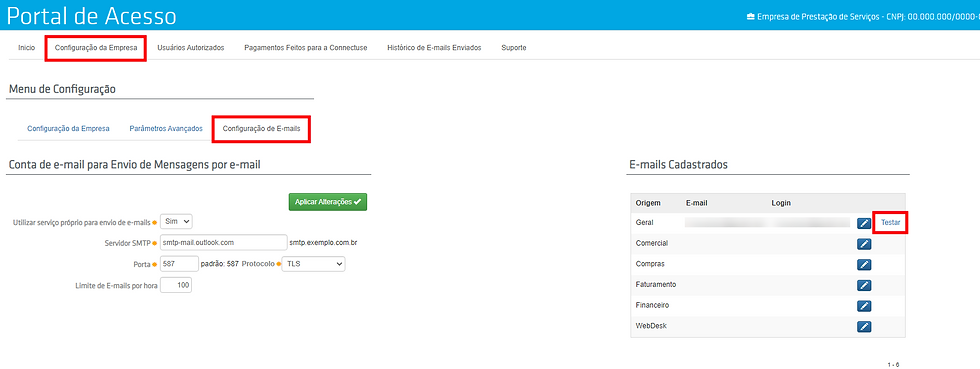
Task: Click the Testar link for Geral
Action: (890, 223)
